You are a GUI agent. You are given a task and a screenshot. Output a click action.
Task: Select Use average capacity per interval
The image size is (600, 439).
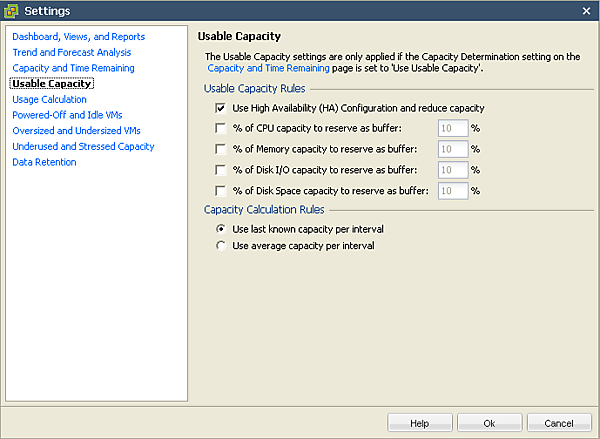pos(221,245)
